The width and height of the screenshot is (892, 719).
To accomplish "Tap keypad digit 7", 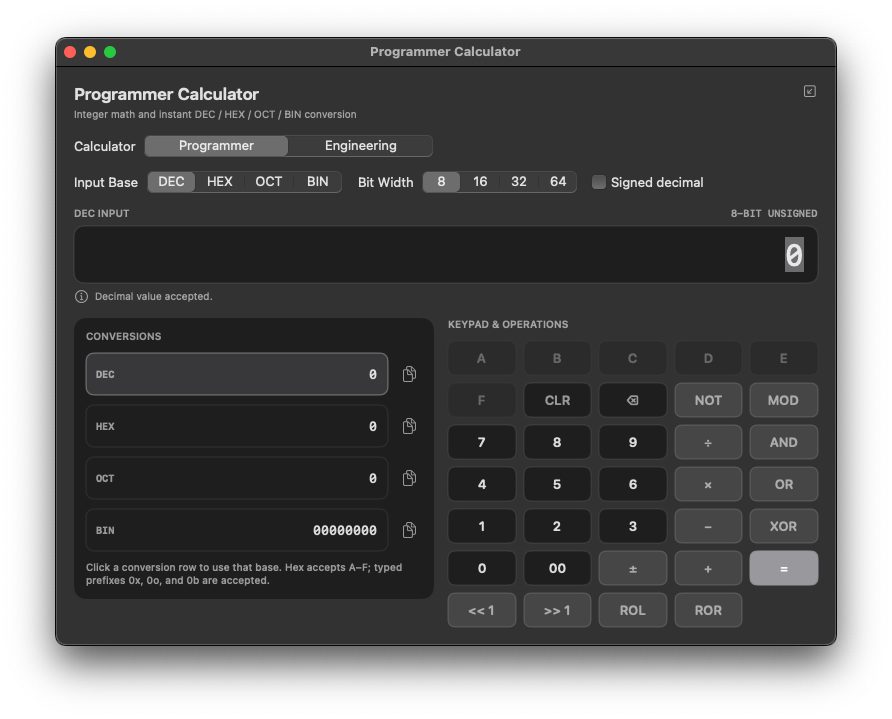I will 482,442.
